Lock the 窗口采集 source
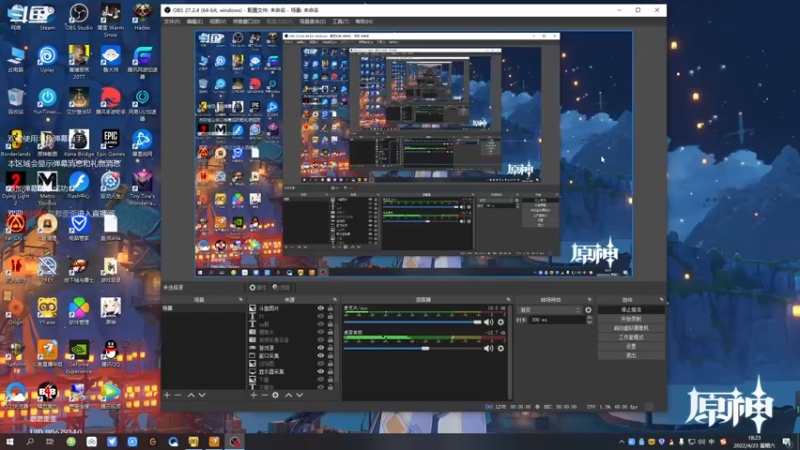This screenshot has width=800, height=450. [x=330, y=356]
